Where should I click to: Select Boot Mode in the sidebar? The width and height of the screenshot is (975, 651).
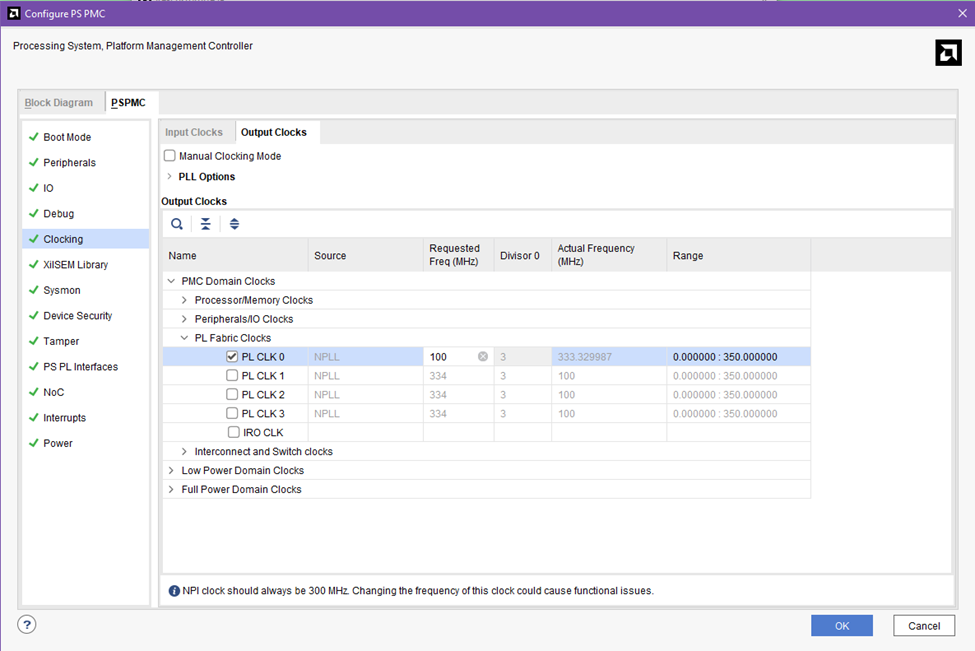click(x=67, y=137)
